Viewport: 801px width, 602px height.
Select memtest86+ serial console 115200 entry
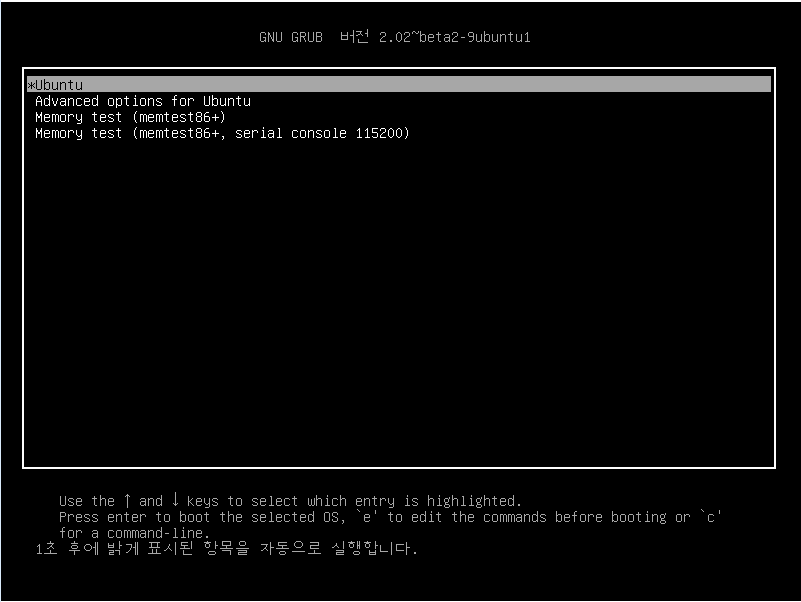click(222, 133)
